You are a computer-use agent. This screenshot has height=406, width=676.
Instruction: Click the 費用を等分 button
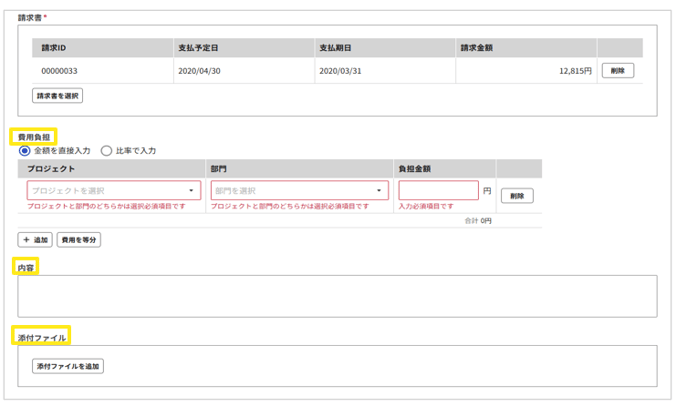pos(79,240)
